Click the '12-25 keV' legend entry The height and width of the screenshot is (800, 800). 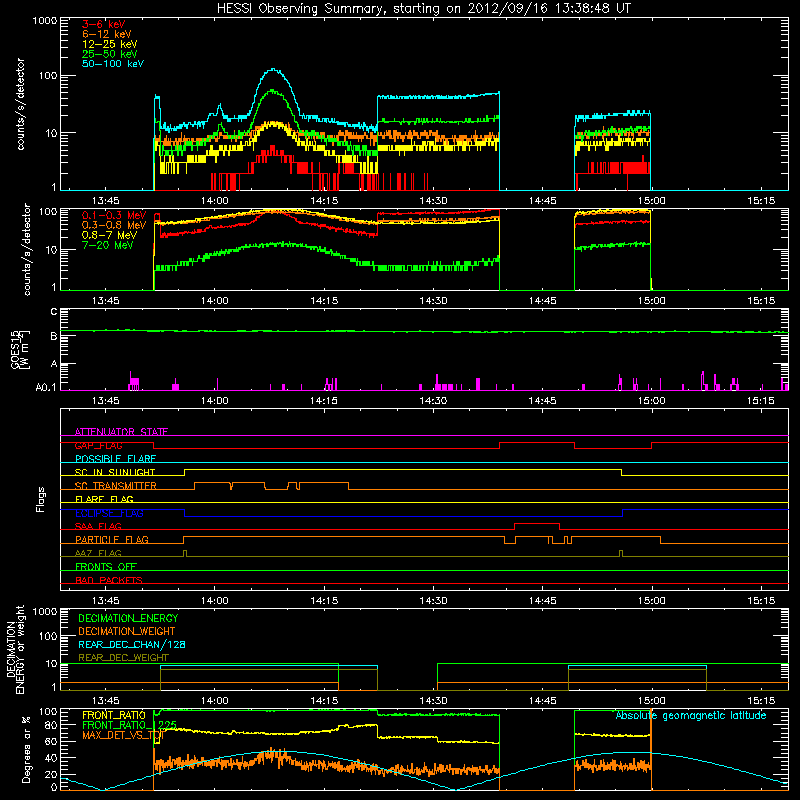110,44
